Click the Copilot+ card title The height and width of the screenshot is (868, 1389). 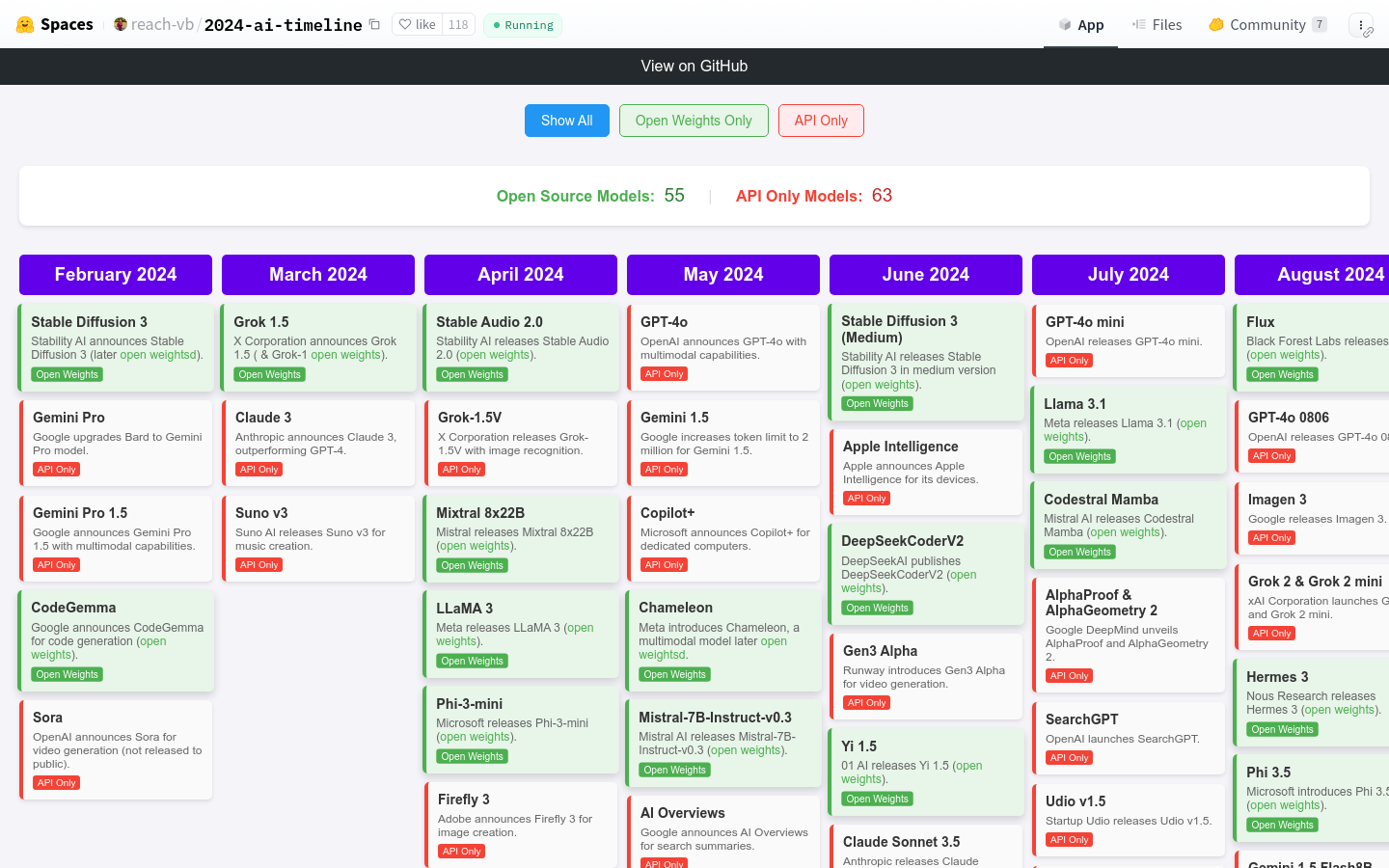[x=667, y=513]
